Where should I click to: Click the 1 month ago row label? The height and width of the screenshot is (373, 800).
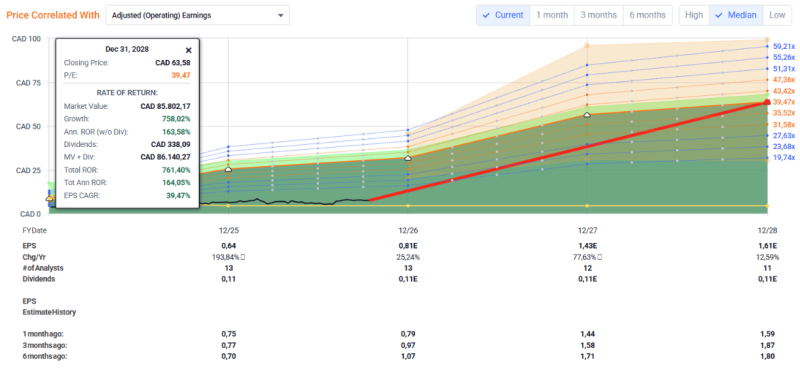point(43,334)
